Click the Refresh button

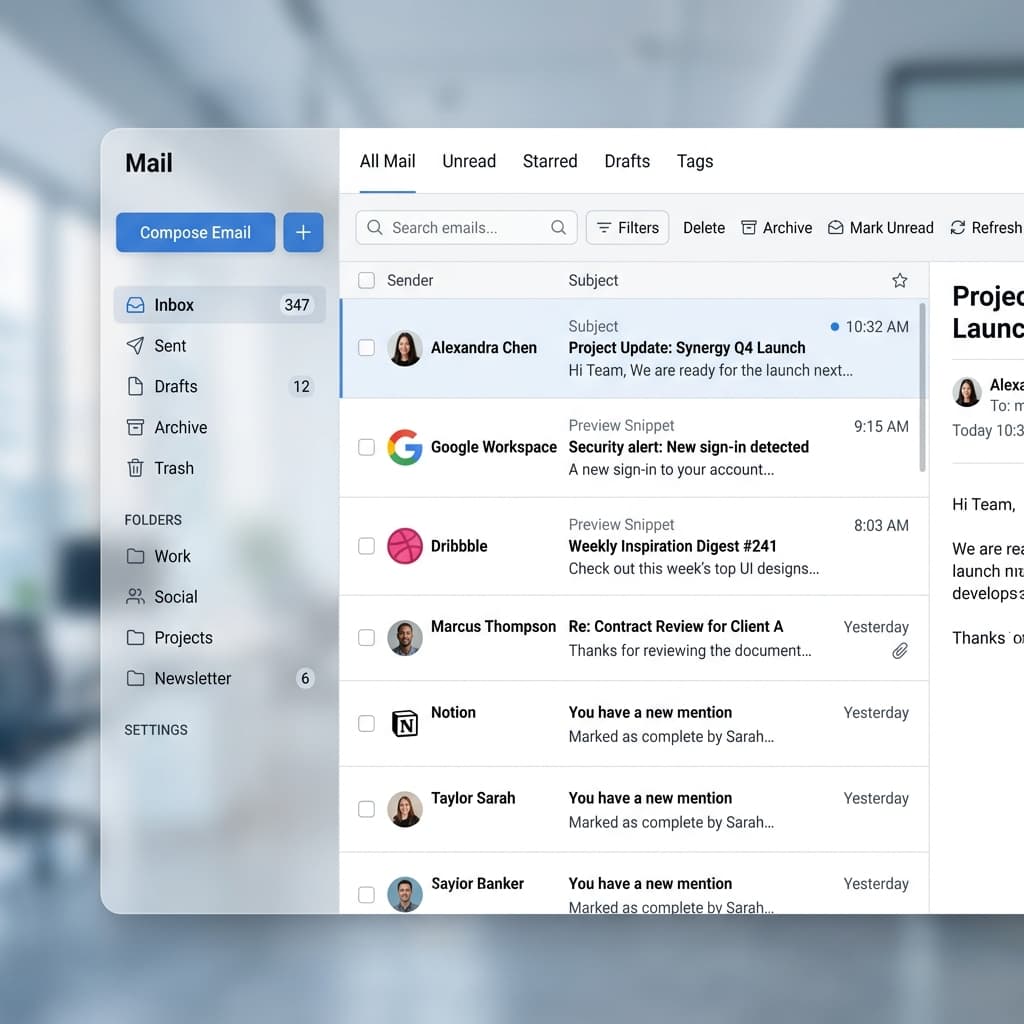[985, 228]
